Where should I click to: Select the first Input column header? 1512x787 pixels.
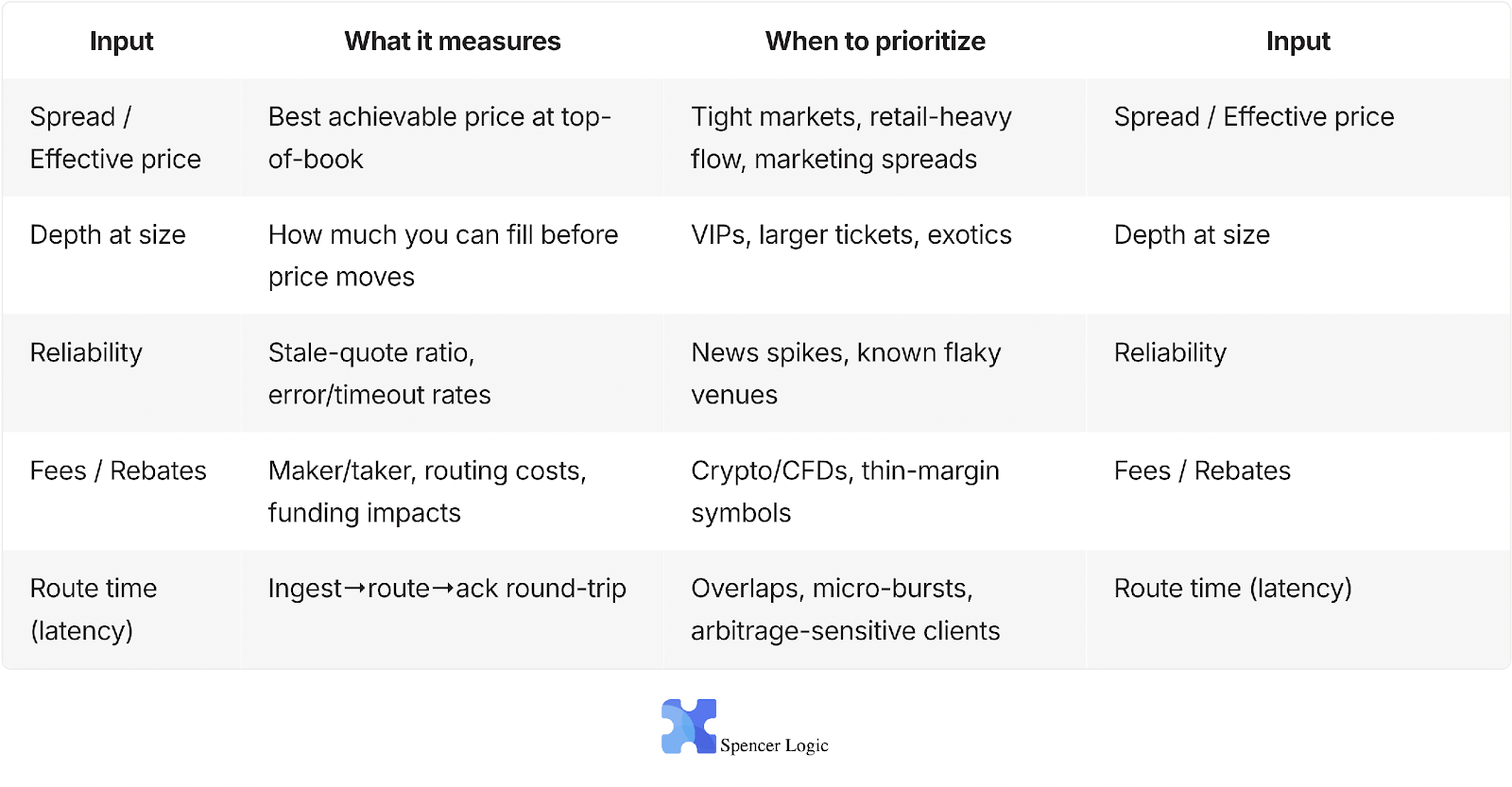[121, 42]
